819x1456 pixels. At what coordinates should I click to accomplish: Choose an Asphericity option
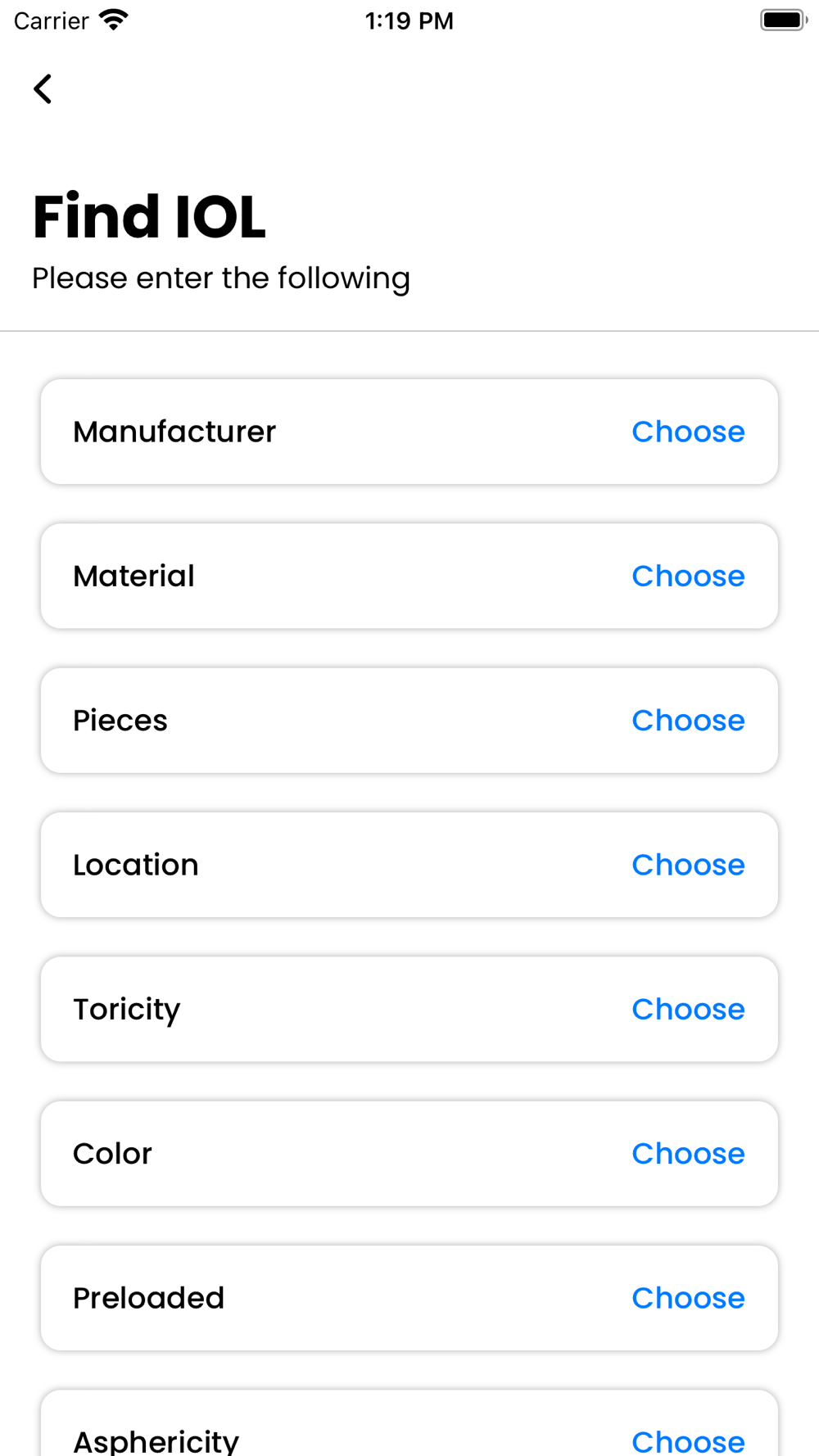tap(688, 1440)
